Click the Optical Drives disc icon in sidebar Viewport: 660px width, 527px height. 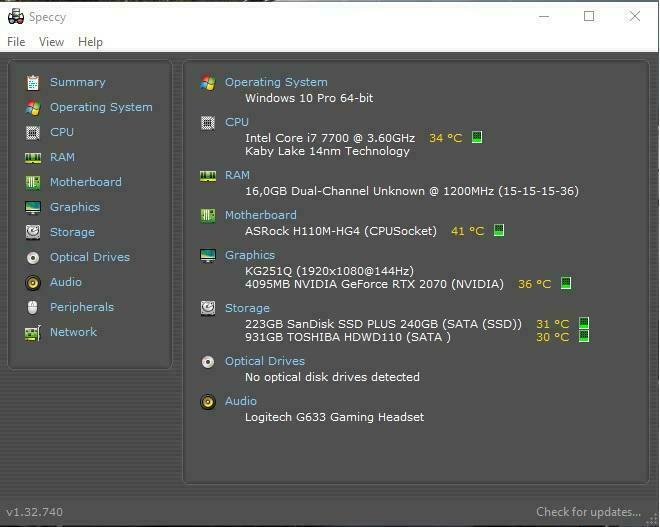tap(33, 258)
